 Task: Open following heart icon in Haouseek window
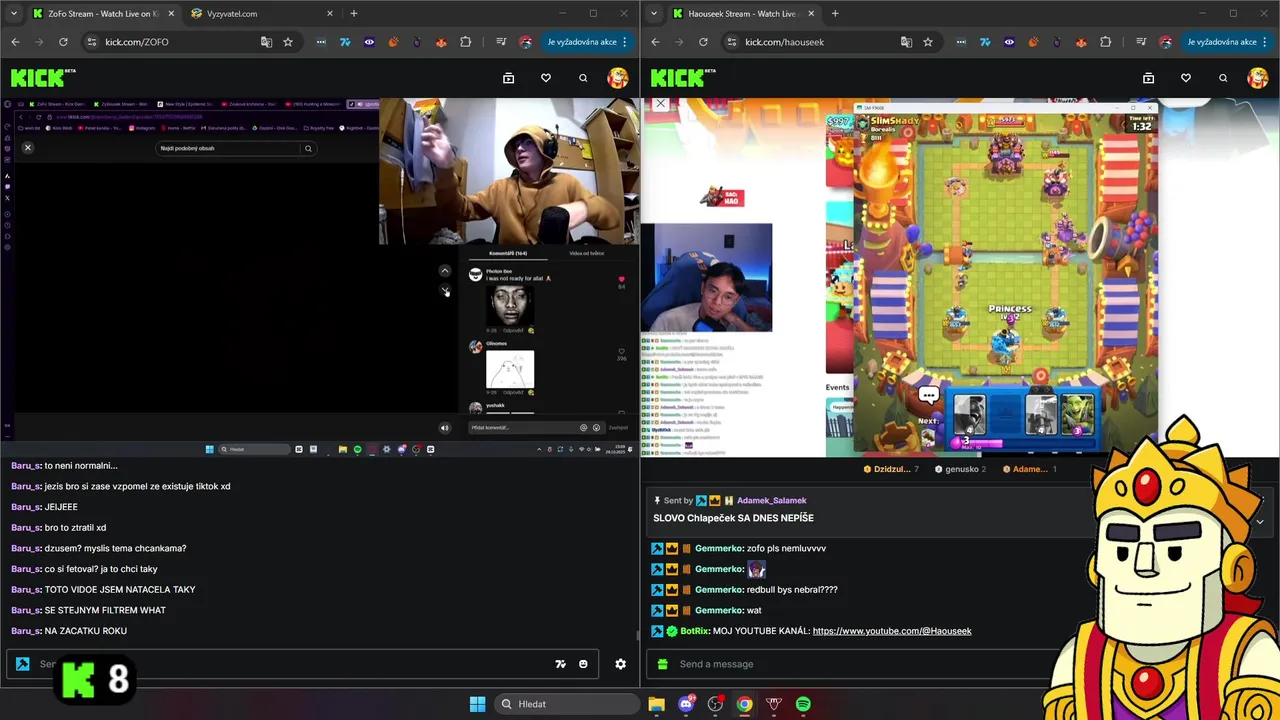click(1186, 78)
